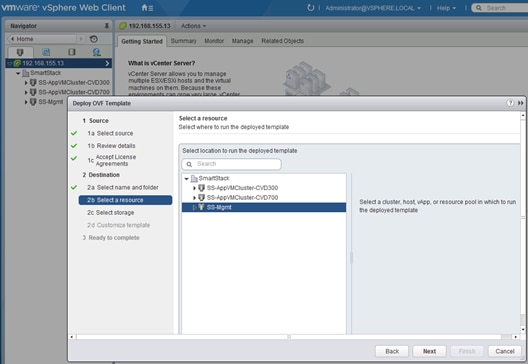Viewport: 528px width, 364px height.
Task: Switch to the Monitor tab
Action: (214, 41)
